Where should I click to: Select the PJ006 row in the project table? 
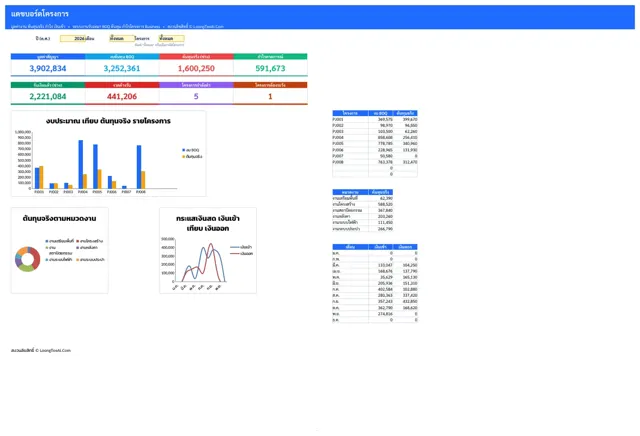point(375,150)
